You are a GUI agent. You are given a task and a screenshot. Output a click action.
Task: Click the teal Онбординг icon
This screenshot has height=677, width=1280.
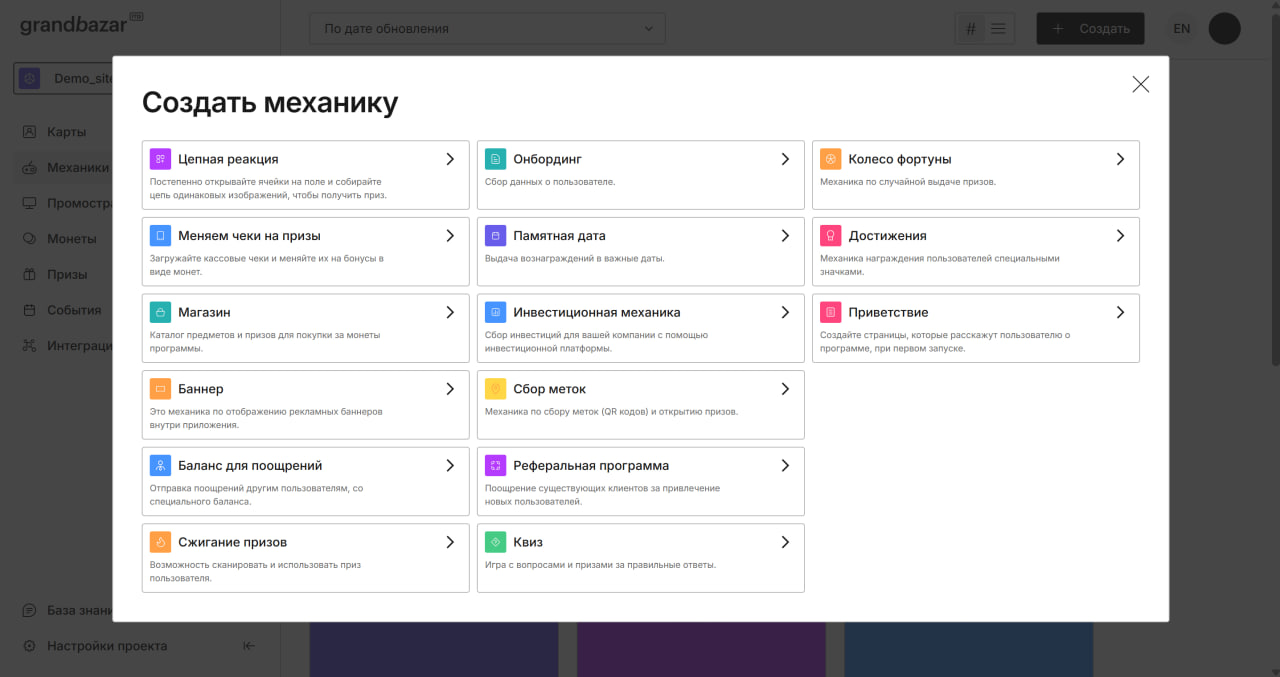coord(495,159)
